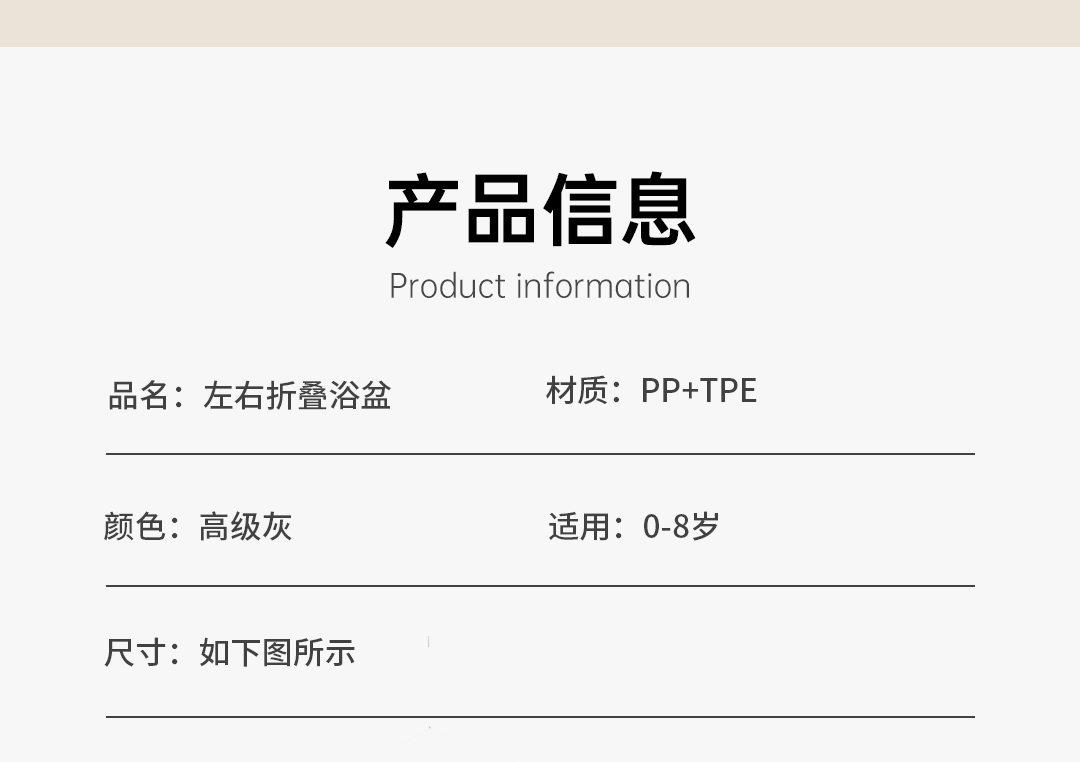This screenshot has width=1080, height=762.
Task: Click the divider line under 尺寸 row
Action: pos(540,717)
